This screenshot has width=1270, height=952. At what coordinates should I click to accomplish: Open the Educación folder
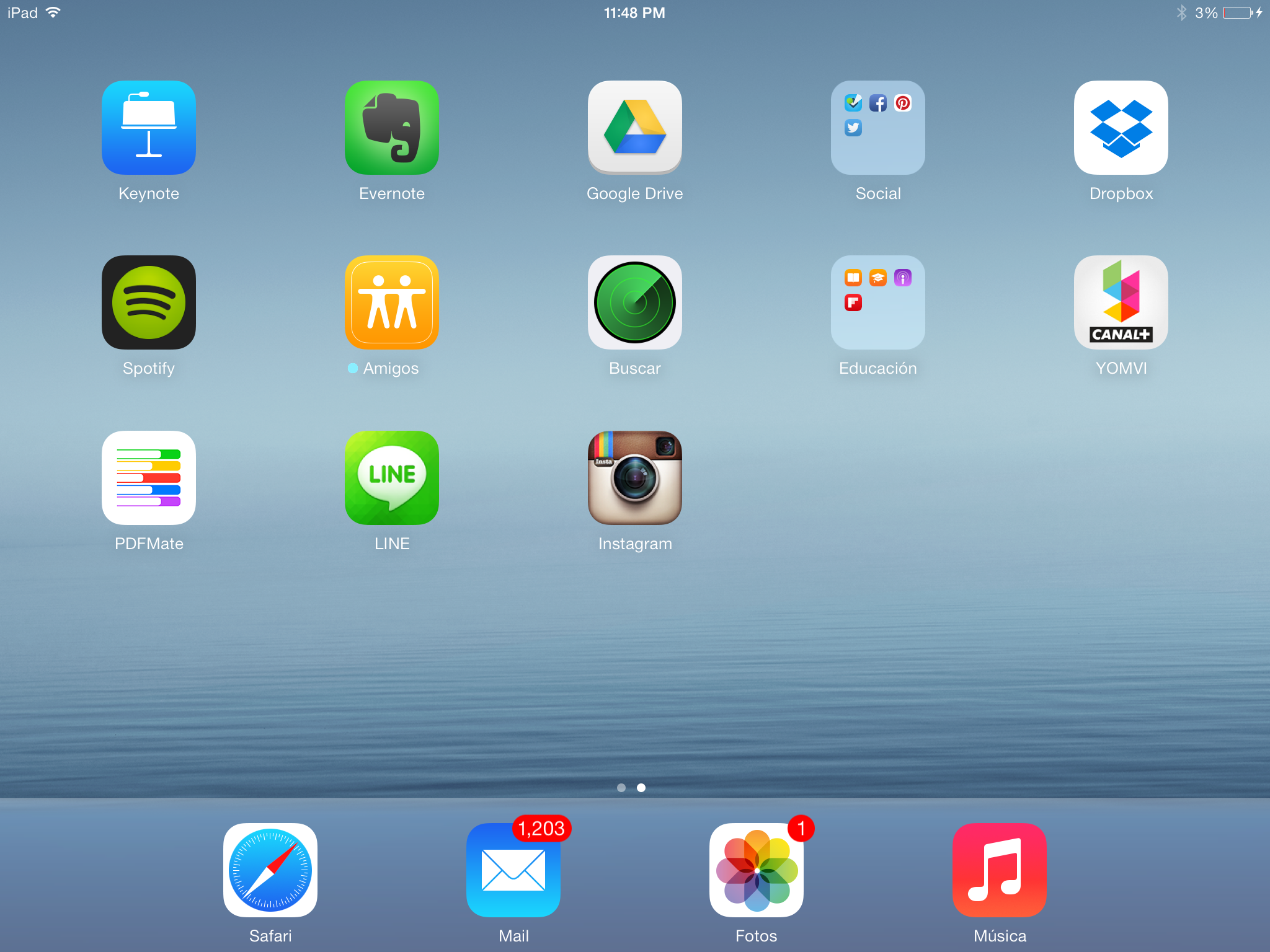[x=878, y=302]
